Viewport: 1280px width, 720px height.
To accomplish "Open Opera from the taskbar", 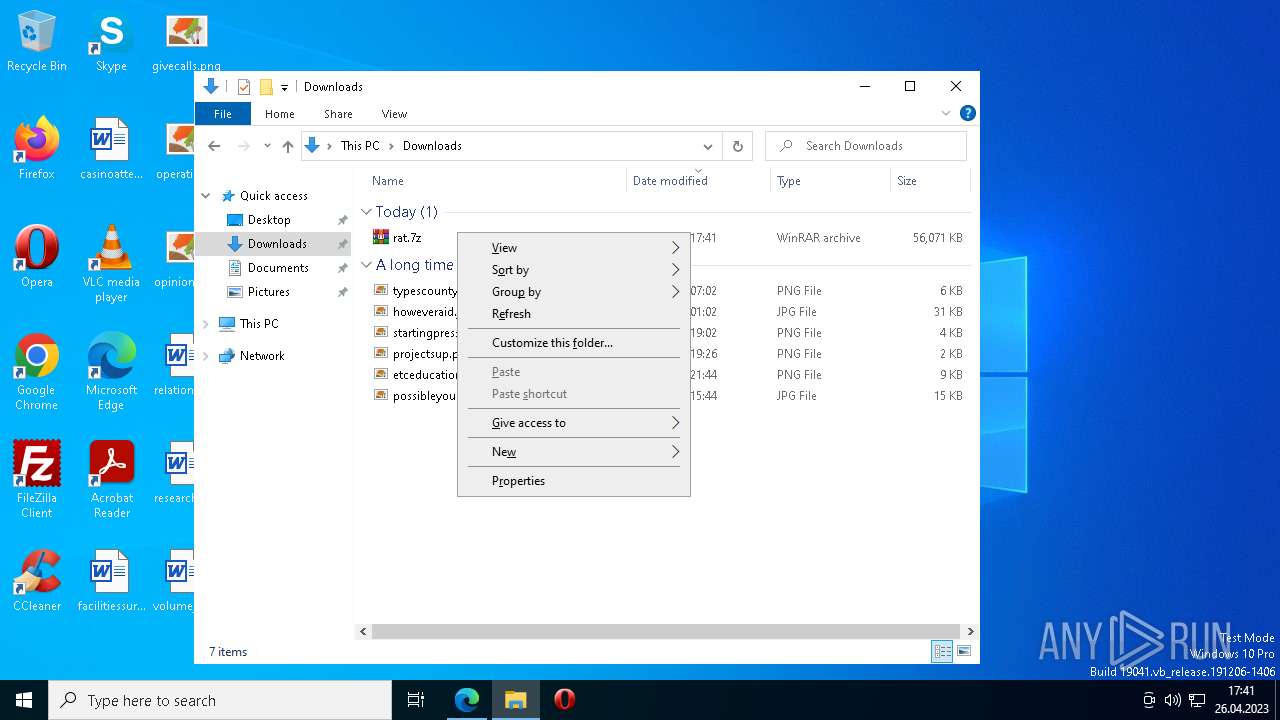I will point(564,700).
